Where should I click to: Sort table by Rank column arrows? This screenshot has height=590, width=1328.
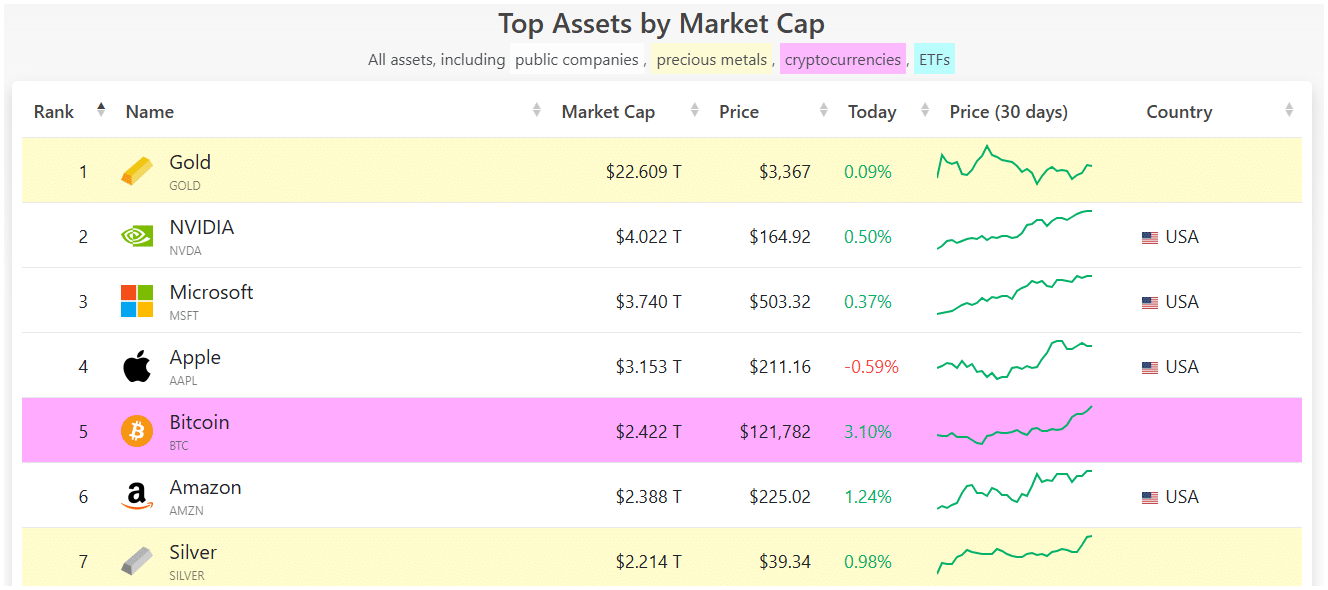click(x=101, y=110)
